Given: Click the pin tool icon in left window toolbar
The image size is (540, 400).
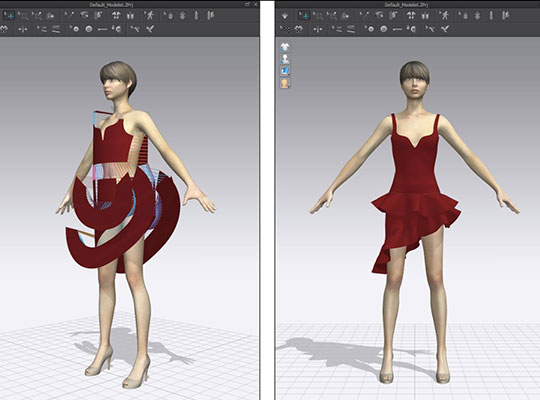Looking at the screenshot, I should [50, 16].
